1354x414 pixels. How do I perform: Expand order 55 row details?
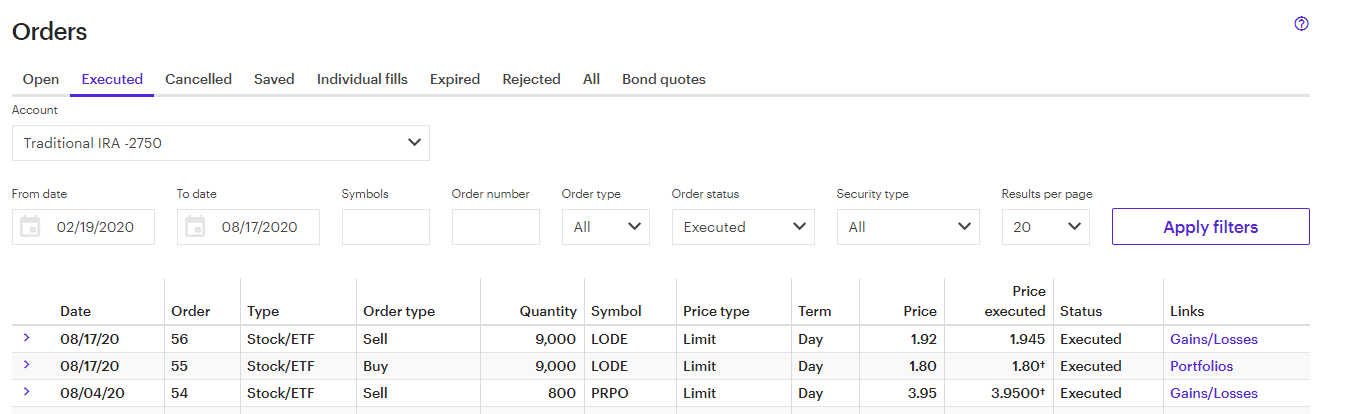(x=26, y=365)
